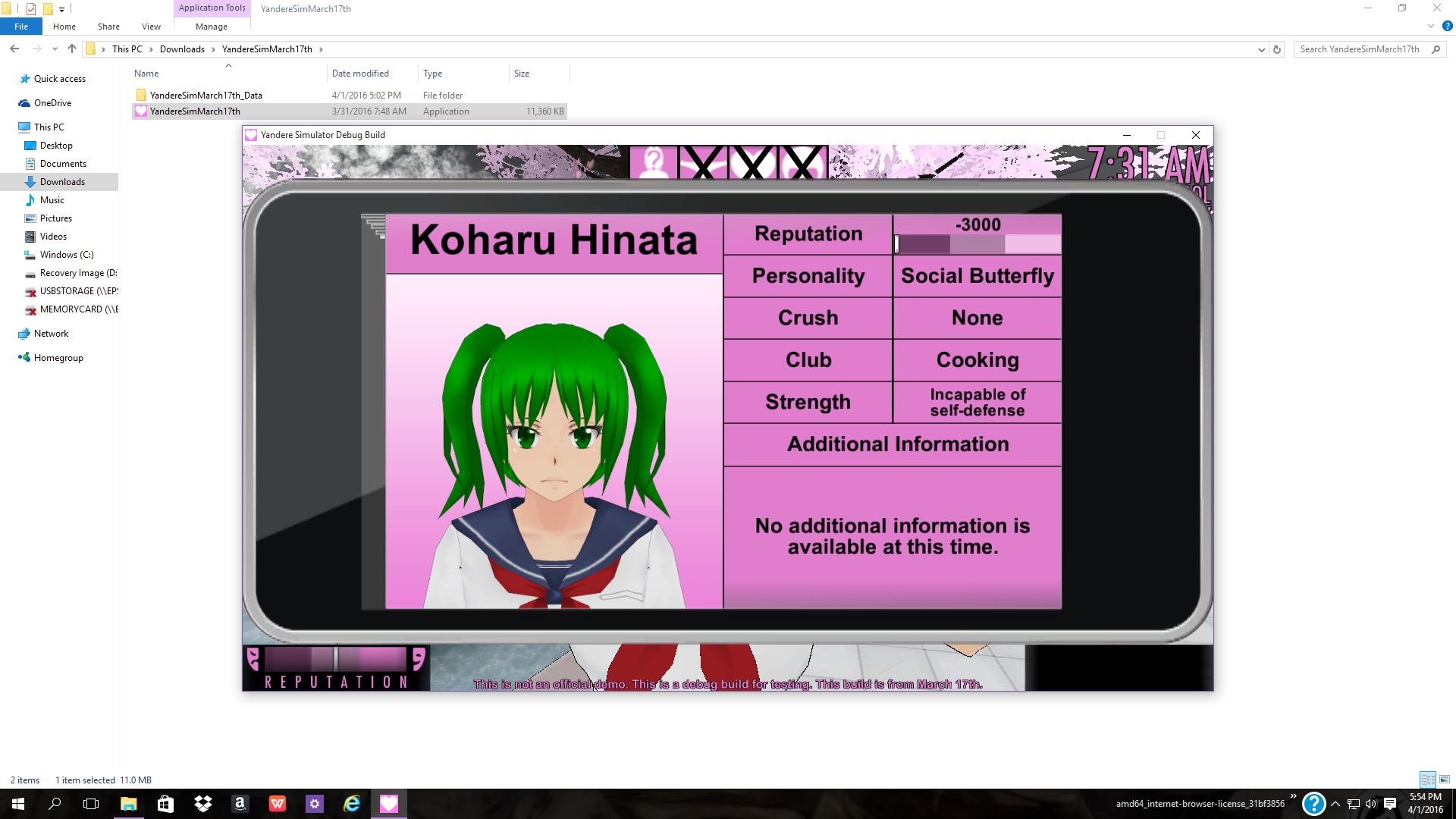
Task: Open Amazon taskbar shortcut
Action: coord(240,804)
